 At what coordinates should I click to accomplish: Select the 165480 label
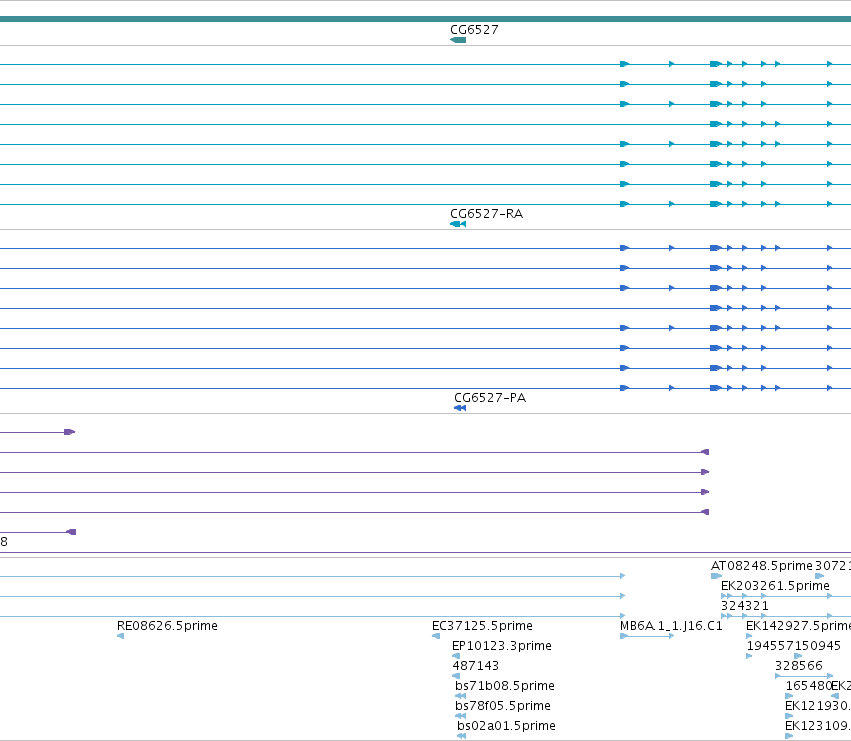pos(809,686)
